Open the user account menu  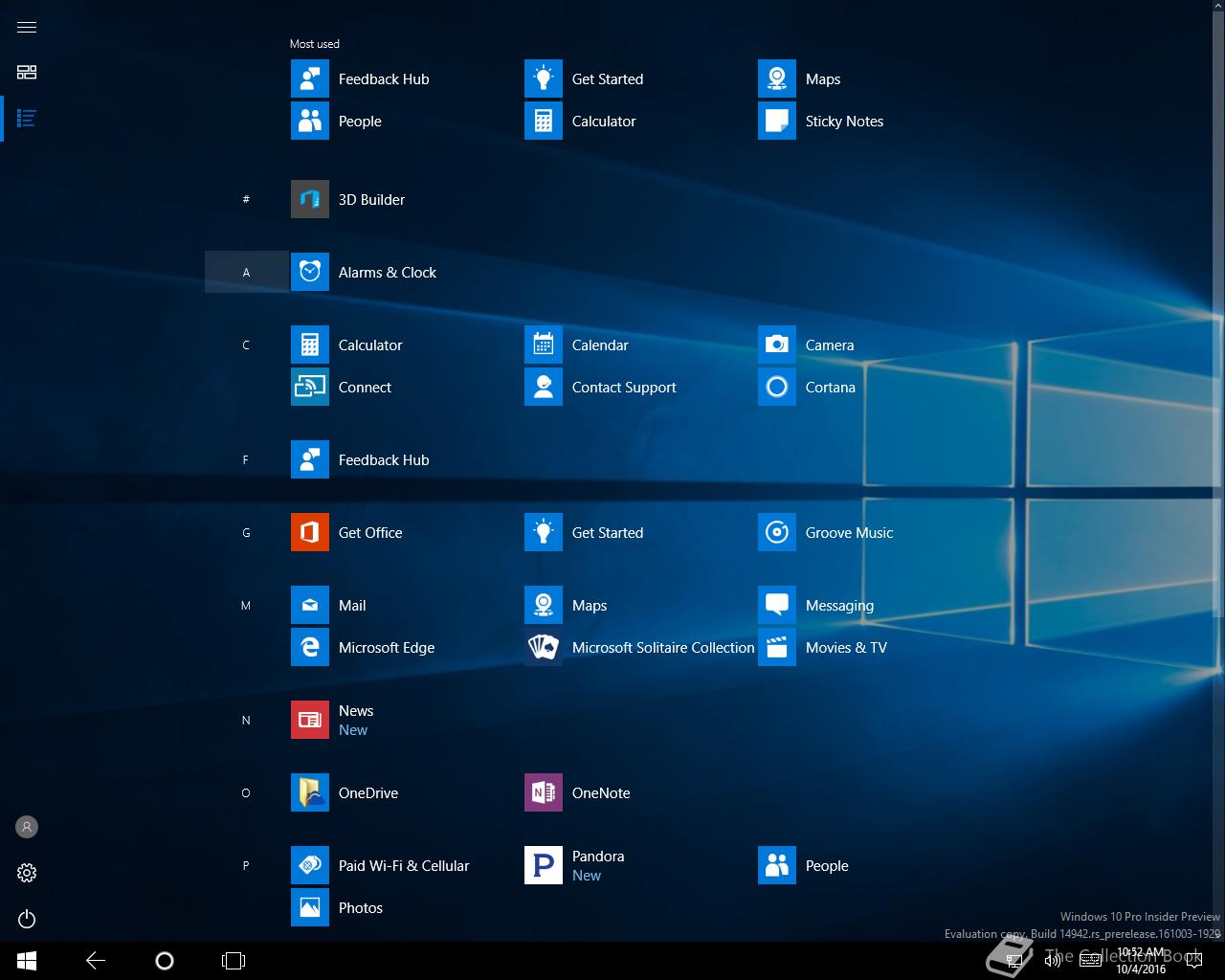coord(27,827)
